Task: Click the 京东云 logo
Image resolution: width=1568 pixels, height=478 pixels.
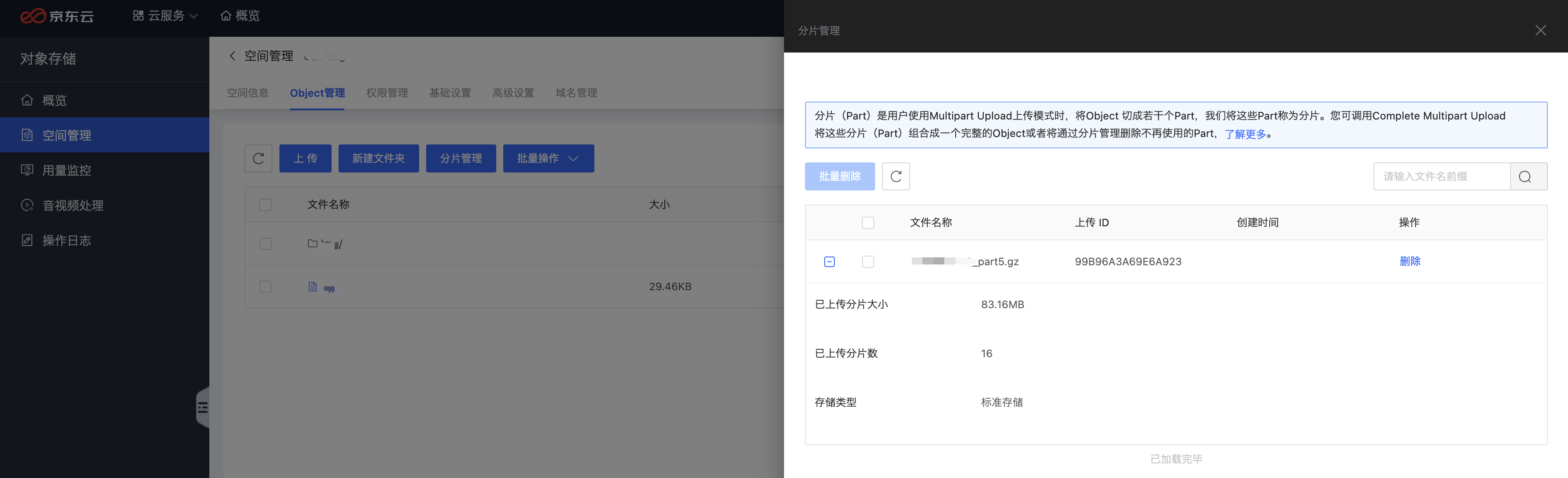Action: (x=57, y=16)
